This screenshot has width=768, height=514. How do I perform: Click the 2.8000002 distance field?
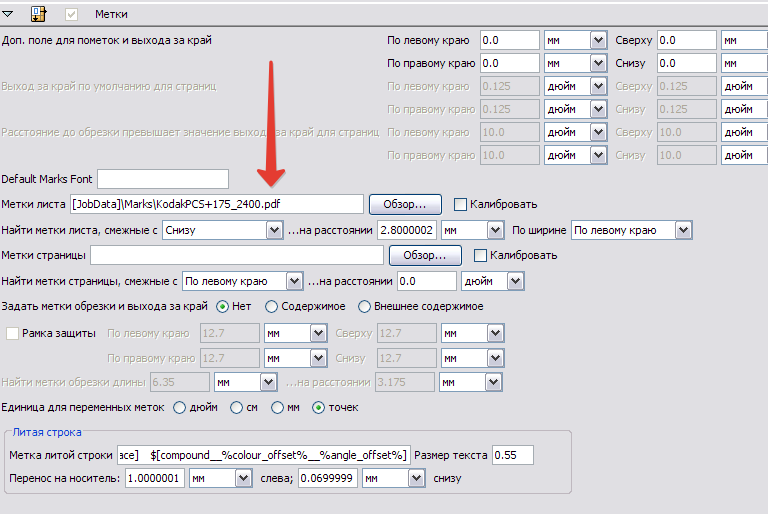coord(407,230)
